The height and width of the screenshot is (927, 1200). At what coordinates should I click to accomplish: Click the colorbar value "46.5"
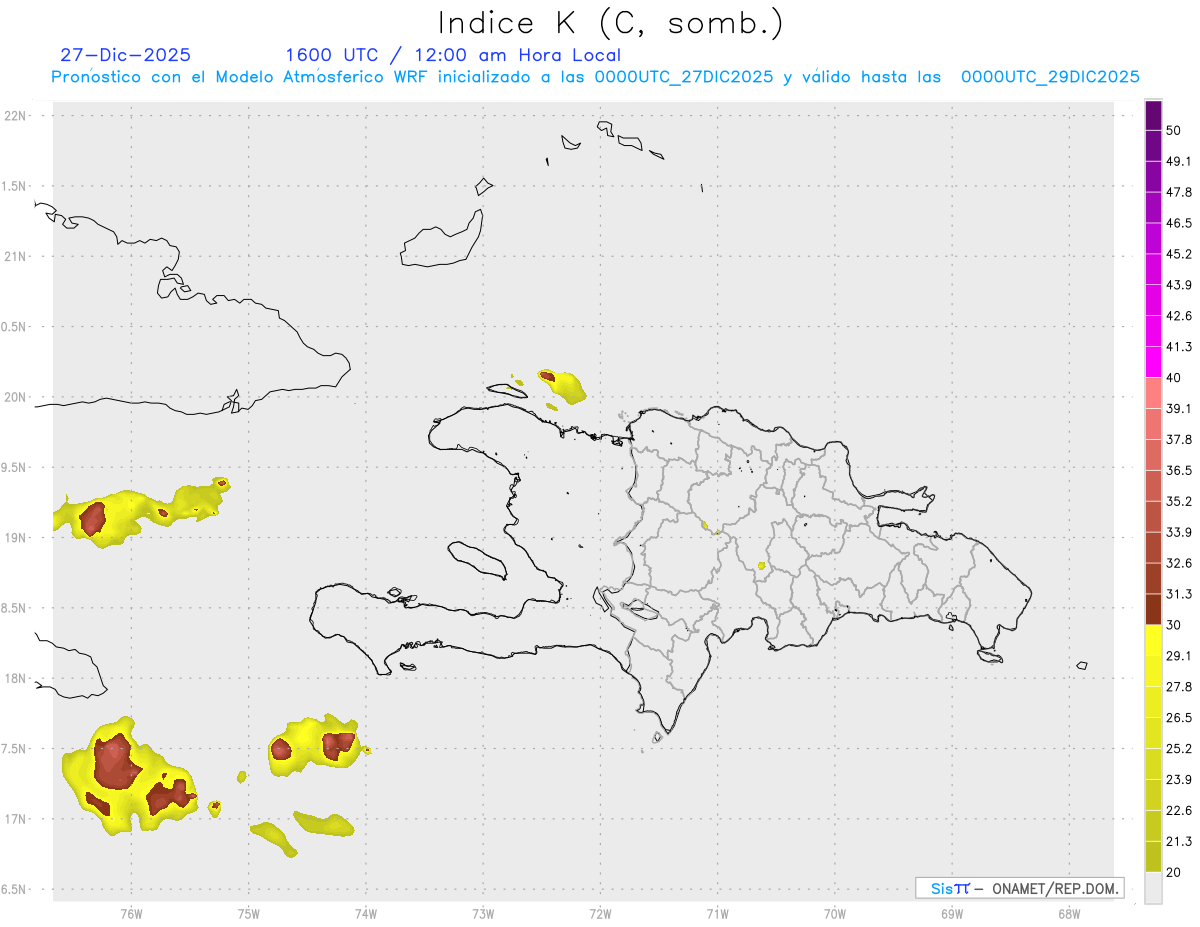(1179, 223)
